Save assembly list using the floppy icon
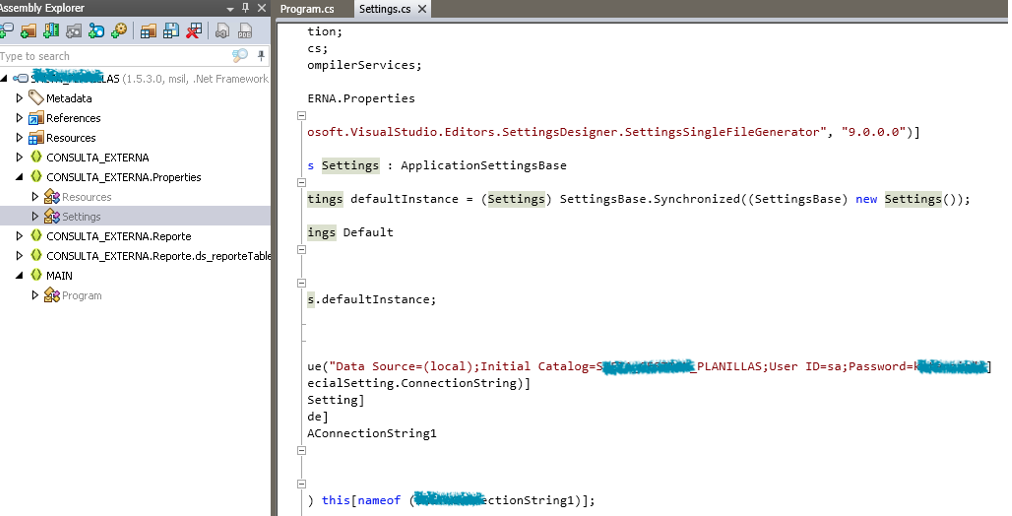 171,31
